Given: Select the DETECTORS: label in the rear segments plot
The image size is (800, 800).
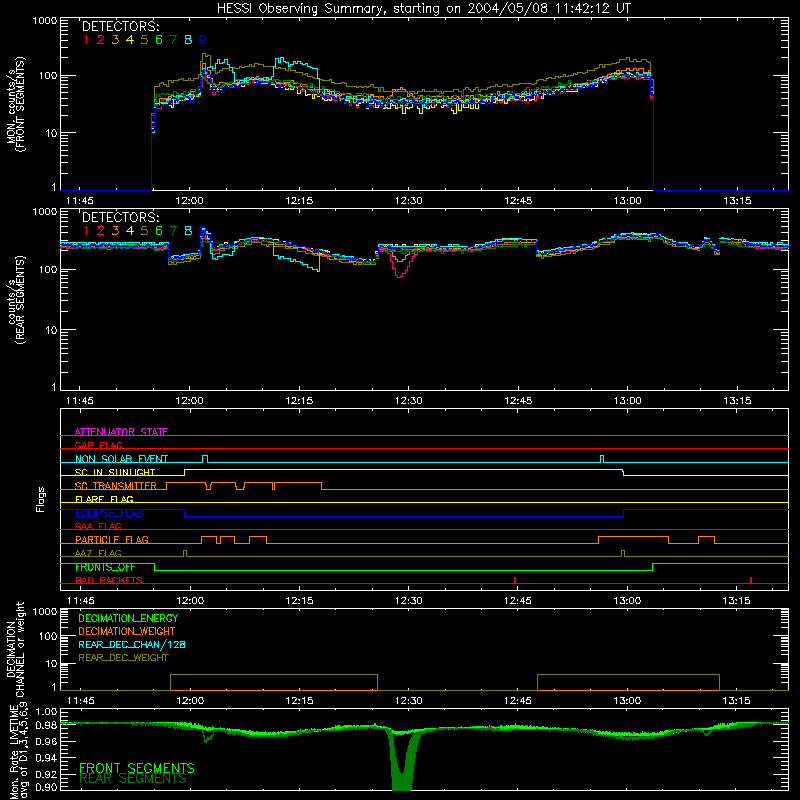Looking at the screenshot, I should (120, 218).
